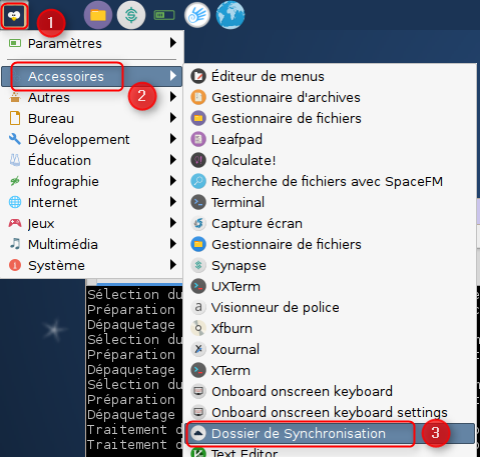Expand the Paramètres submenu arrow
This screenshot has width=480, height=457.
pos(173,43)
